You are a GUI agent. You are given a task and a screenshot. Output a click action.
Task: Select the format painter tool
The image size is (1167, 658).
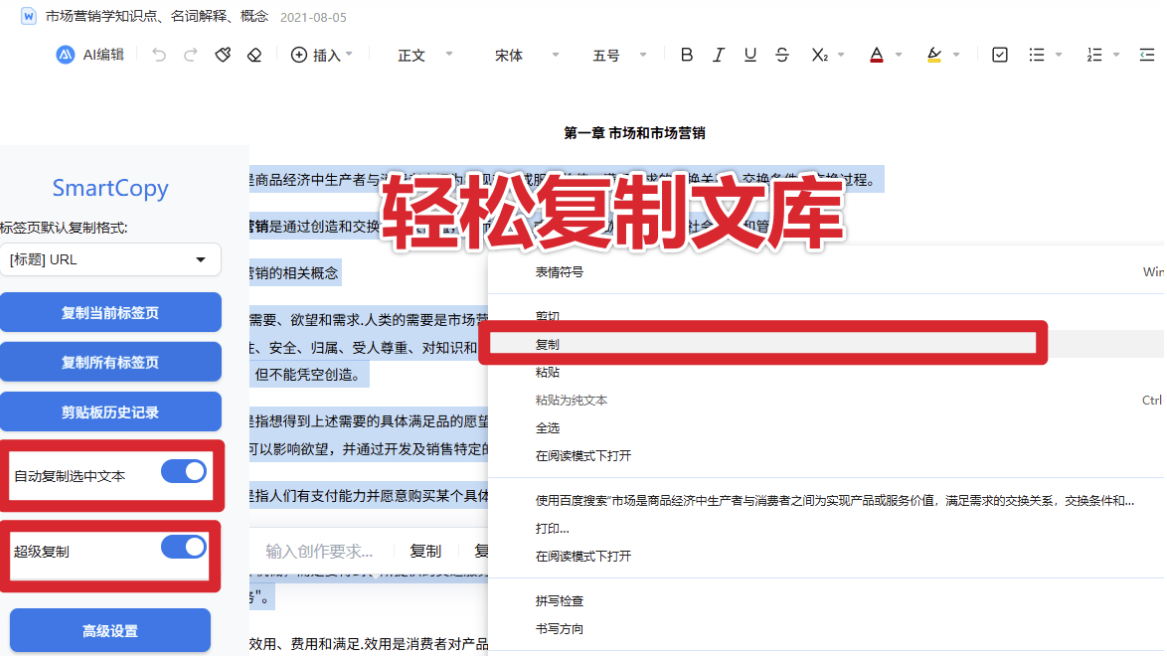222,54
